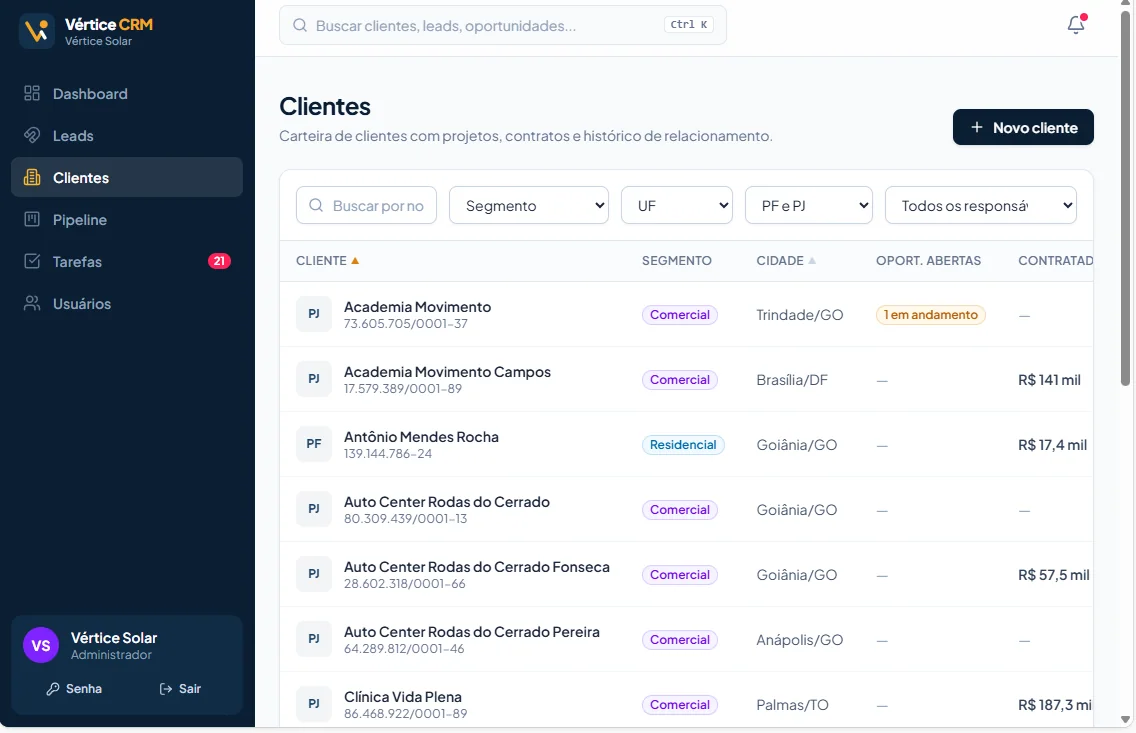Open the Academia Movimento client name
This screenshot has height=733, width=1136.
(x=417, y=307)
